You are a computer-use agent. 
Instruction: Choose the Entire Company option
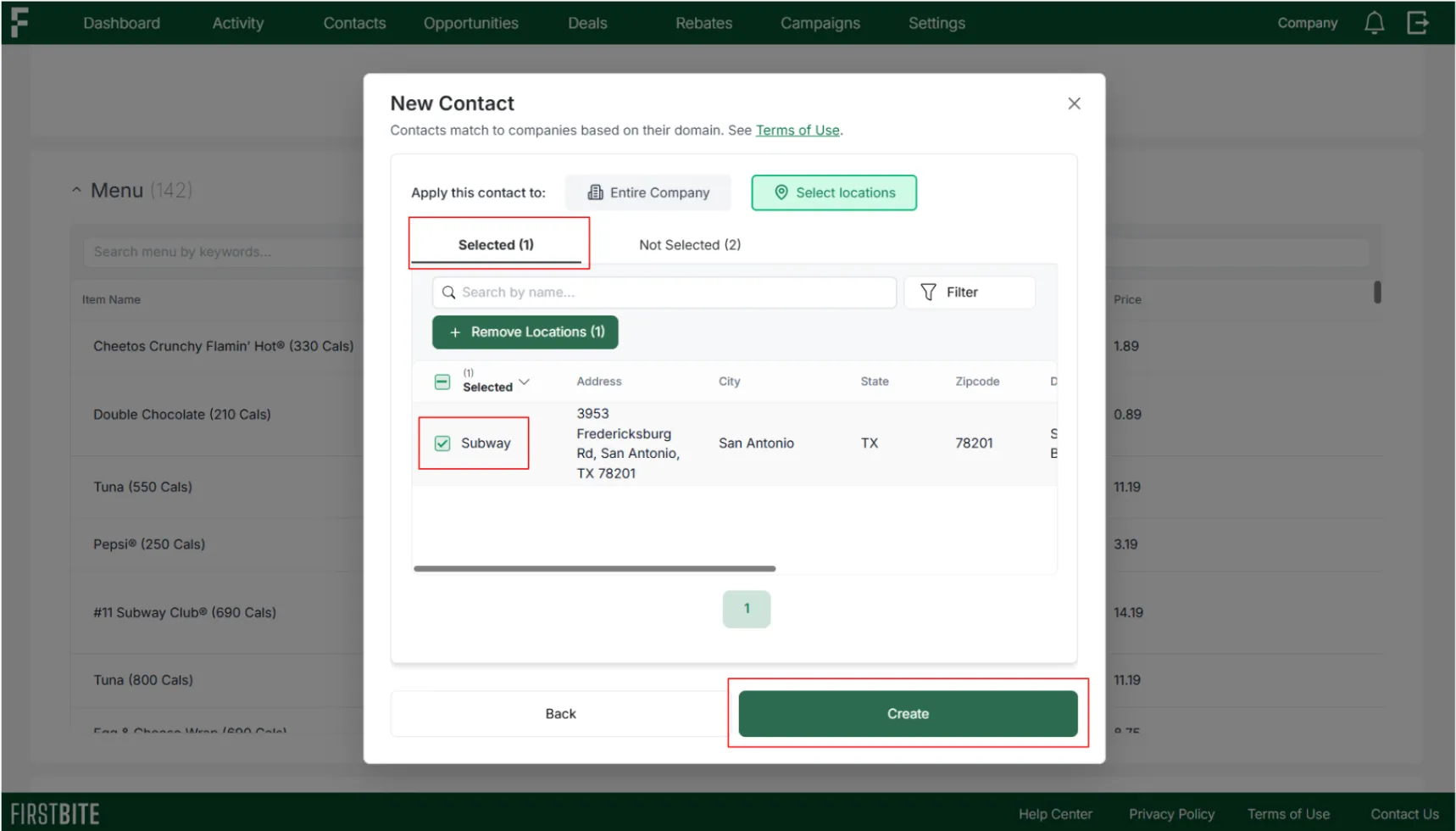click(648, 192)
